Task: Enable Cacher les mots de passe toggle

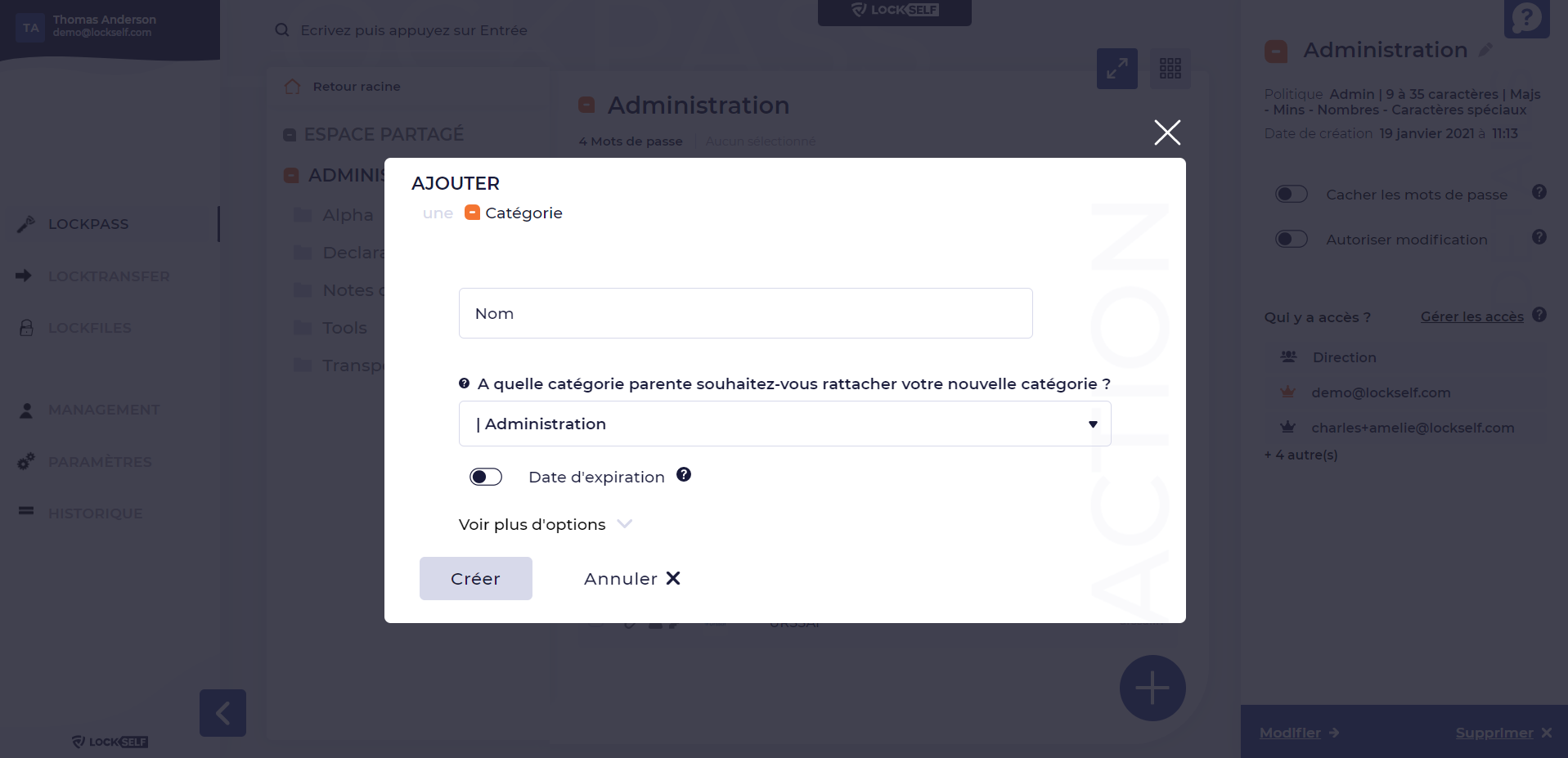Action: 1292,194
